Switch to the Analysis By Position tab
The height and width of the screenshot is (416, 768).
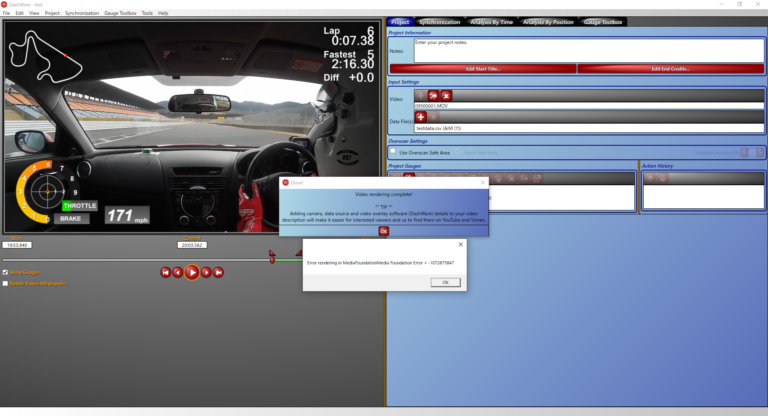tap(550, 21)
